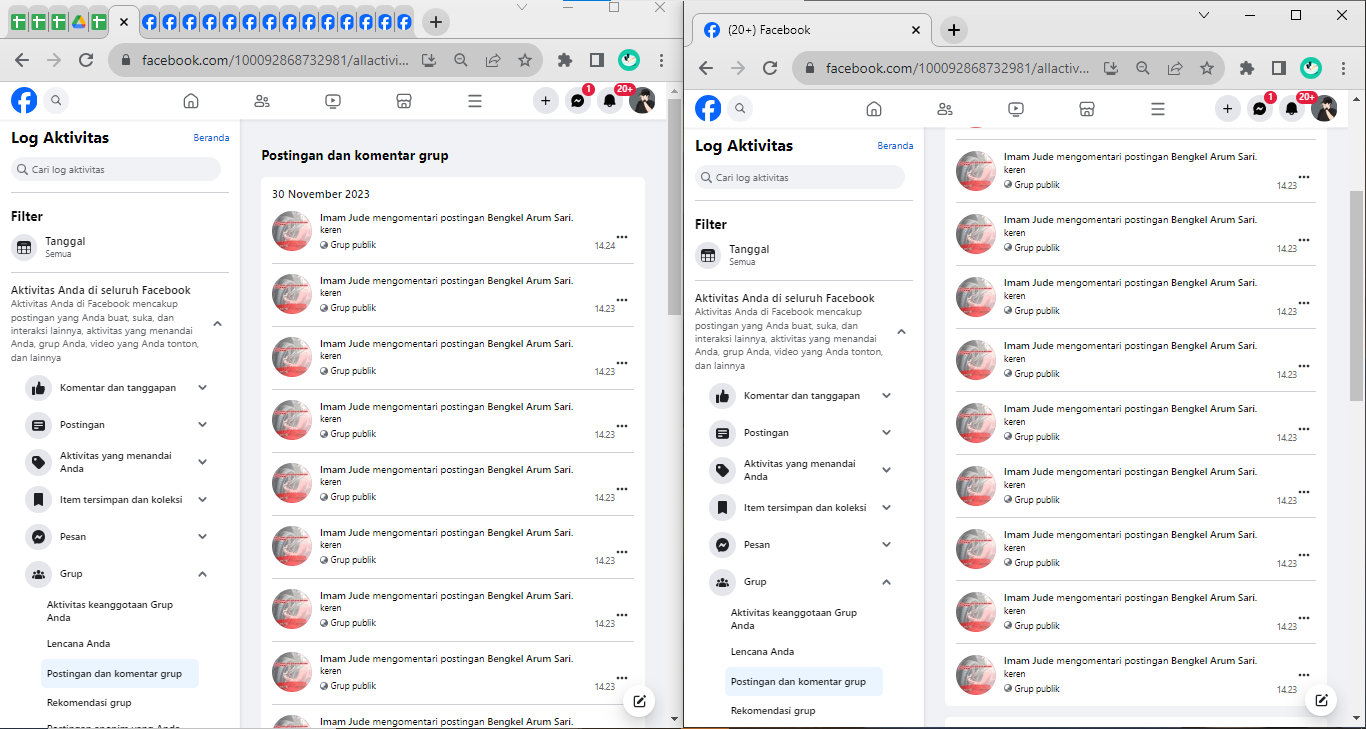Go back in right browser window
The width and height of the screenshot is (1366, 729).
[x=706, y=68]
